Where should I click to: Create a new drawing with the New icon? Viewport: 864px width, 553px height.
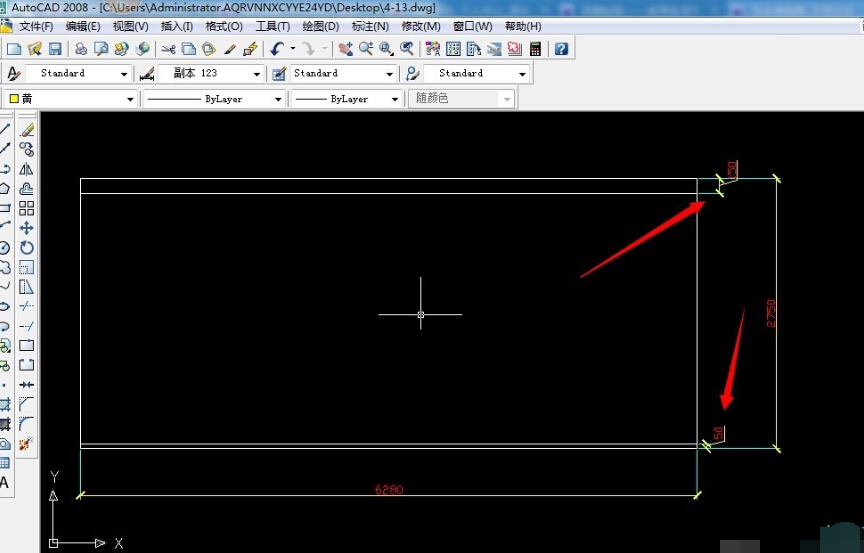click(14, 49)
